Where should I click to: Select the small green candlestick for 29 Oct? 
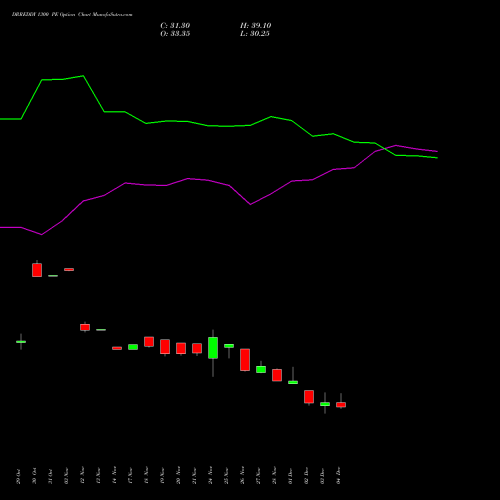[21, 342]
